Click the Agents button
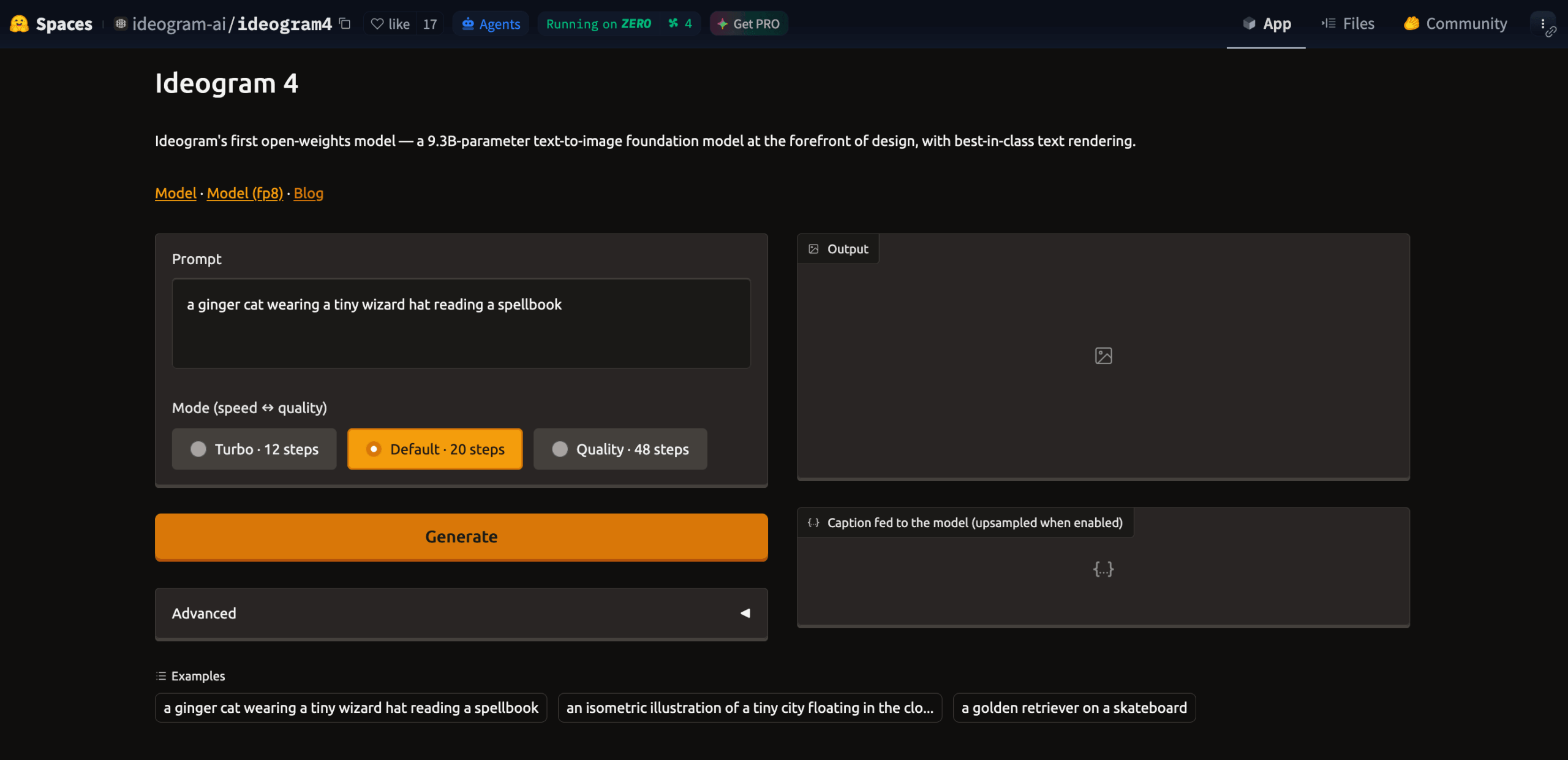1568x760 pixels. 491,24
